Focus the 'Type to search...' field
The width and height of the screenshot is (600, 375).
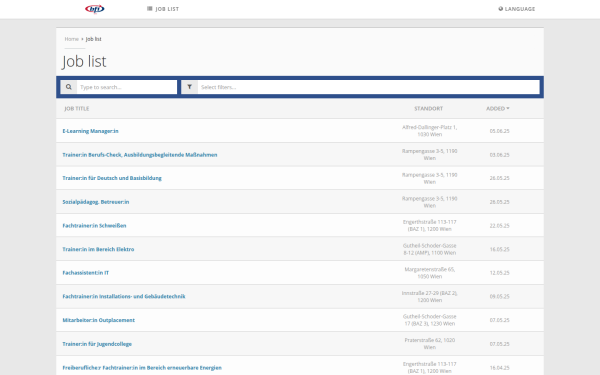point(127,87)
